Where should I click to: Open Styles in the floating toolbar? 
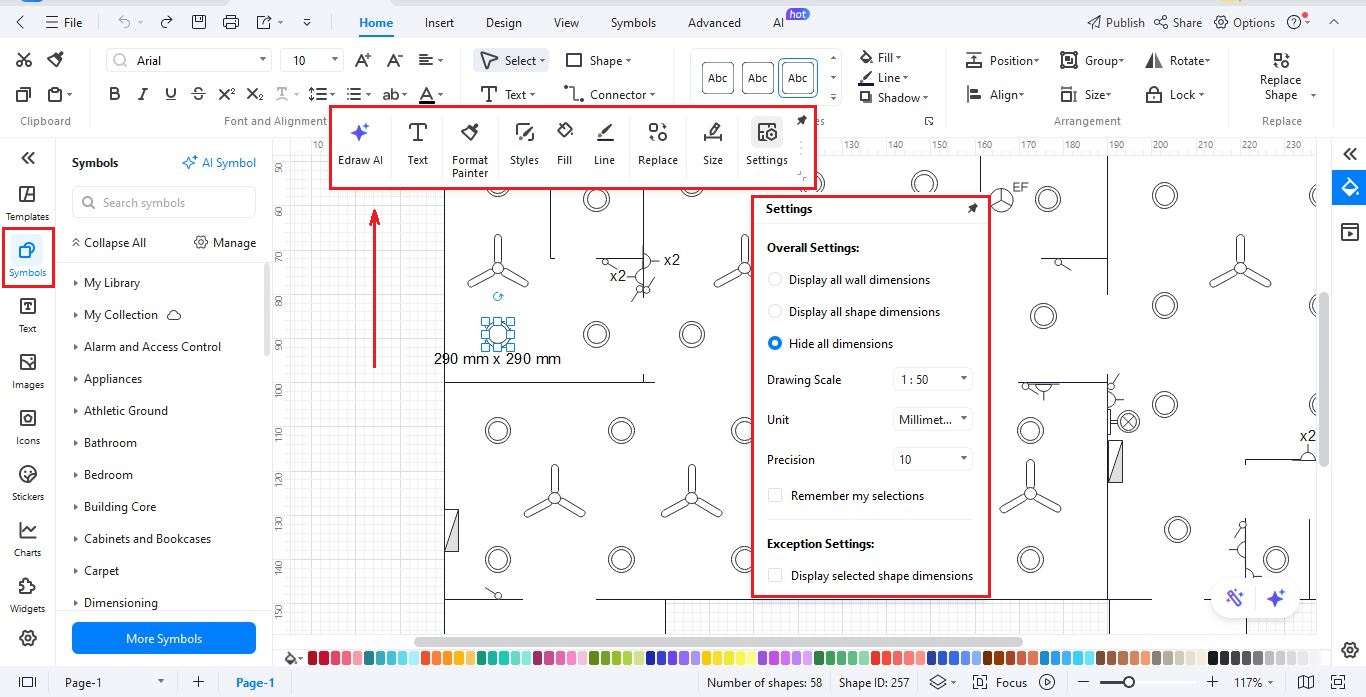coord(524,144)
